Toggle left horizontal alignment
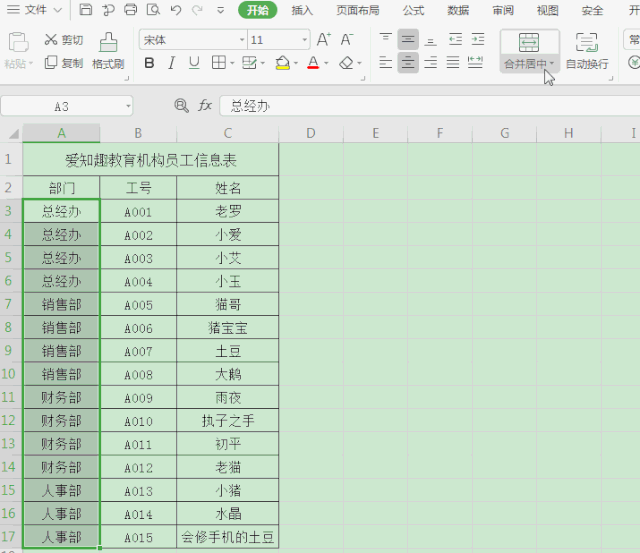This screenshot has height=553, width=640. click(x=386, y=63)
